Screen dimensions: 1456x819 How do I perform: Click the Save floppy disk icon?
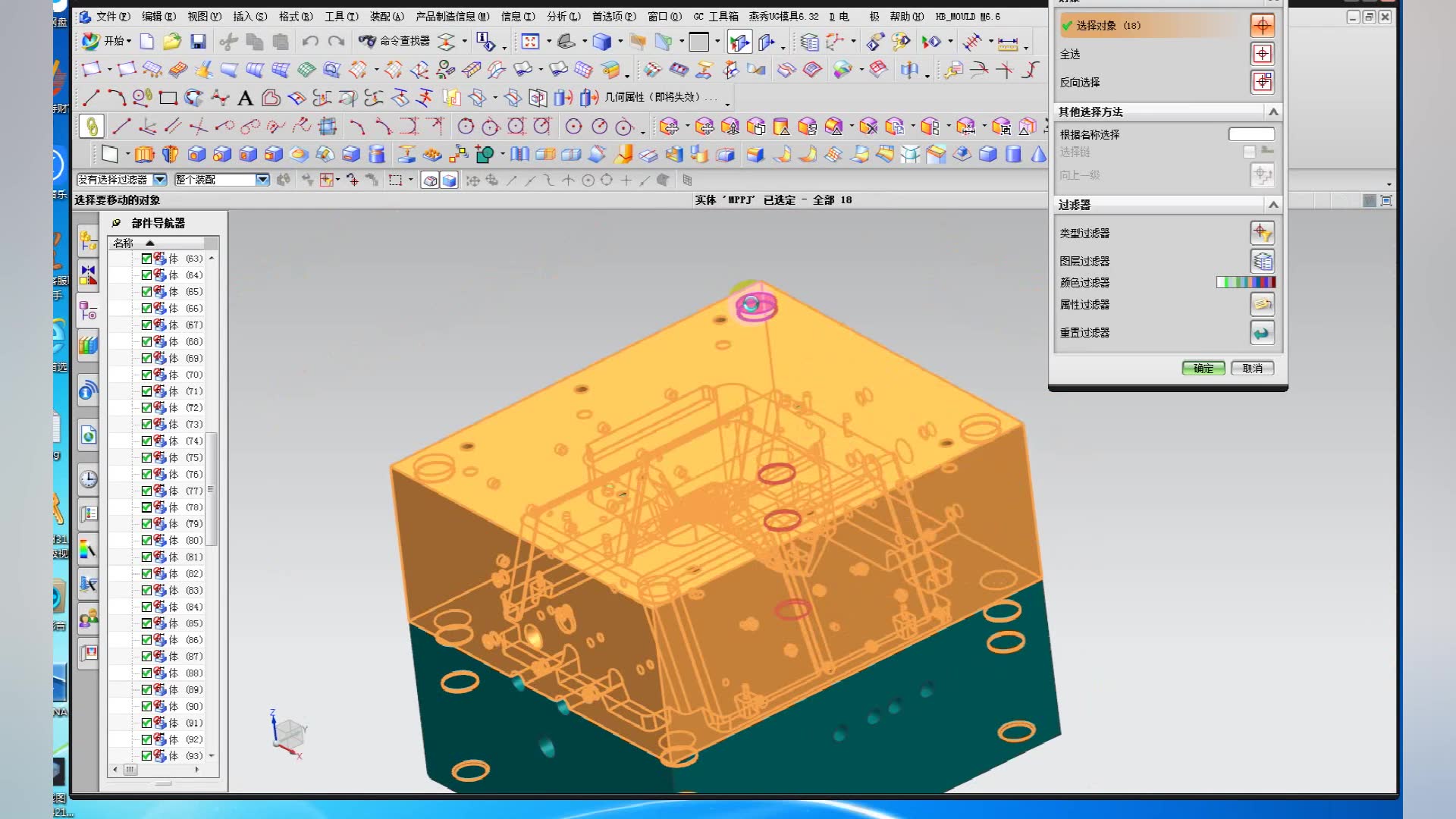198,41
